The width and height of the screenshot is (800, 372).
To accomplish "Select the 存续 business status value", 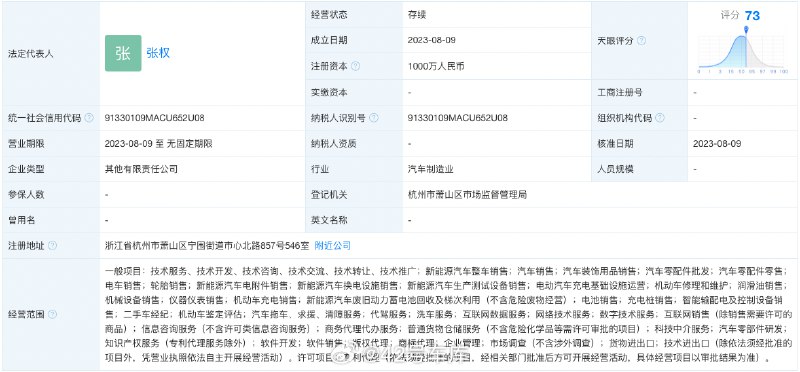I will click(x=416, y=15).
